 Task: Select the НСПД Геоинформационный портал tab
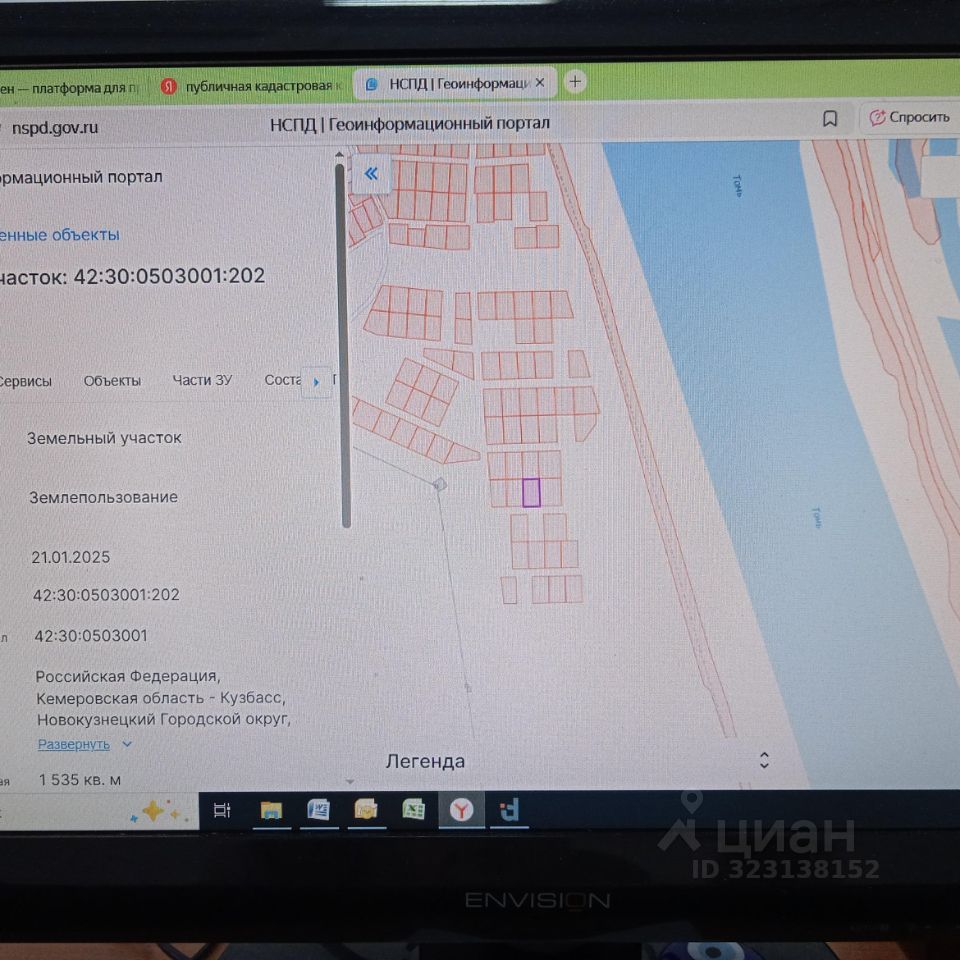[x=454, y=84]
